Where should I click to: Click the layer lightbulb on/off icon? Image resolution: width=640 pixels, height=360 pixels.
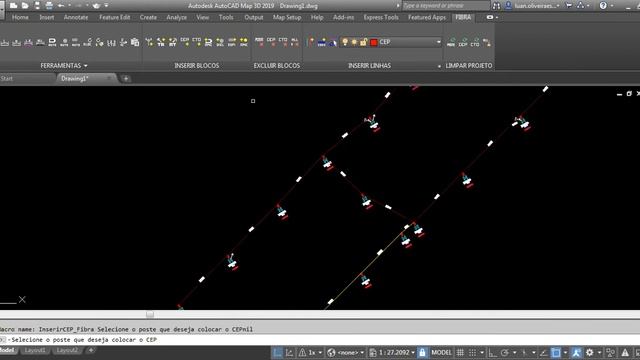pos(345,42)
